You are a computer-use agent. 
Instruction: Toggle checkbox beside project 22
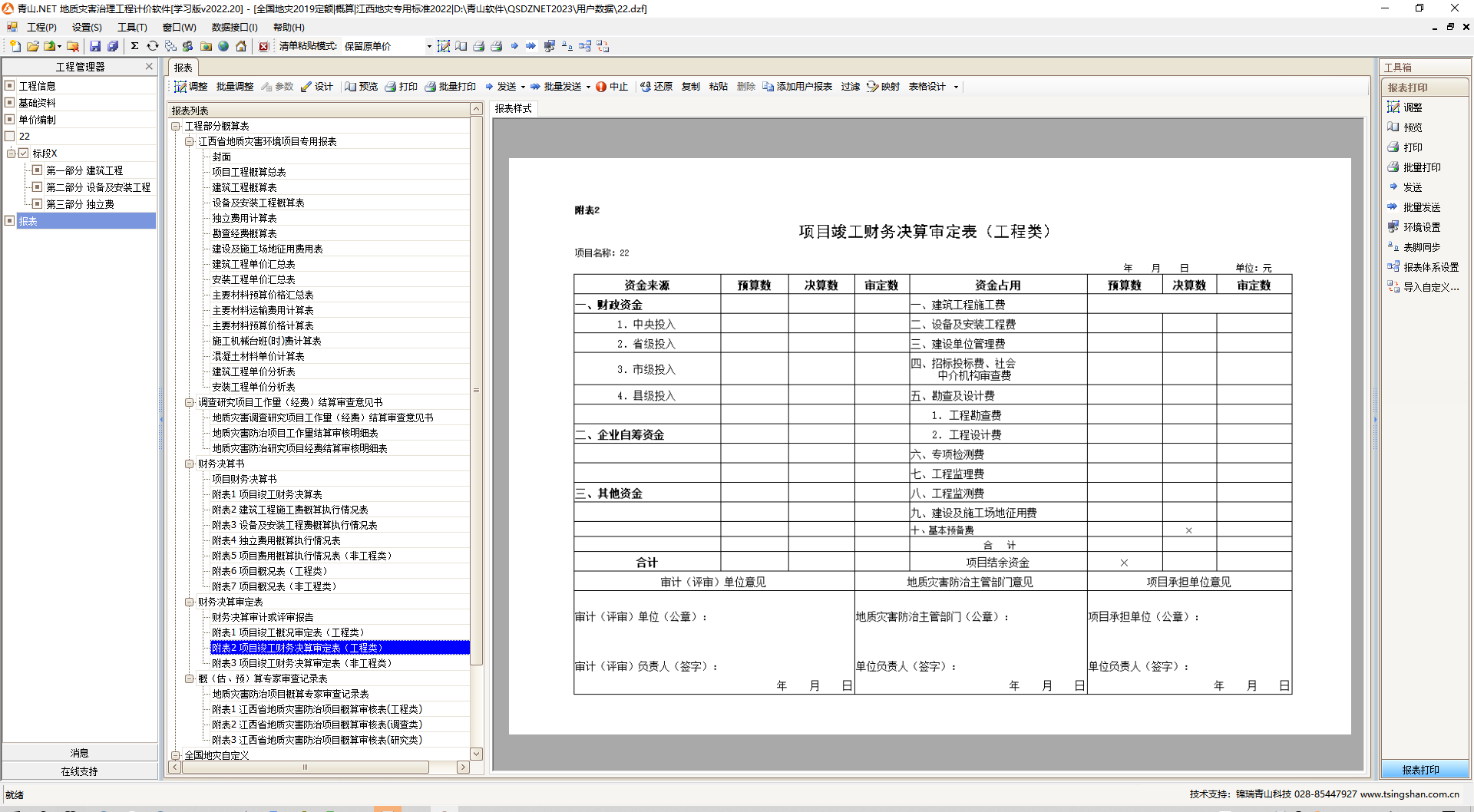pyautogui.click(x=10, y=136)
